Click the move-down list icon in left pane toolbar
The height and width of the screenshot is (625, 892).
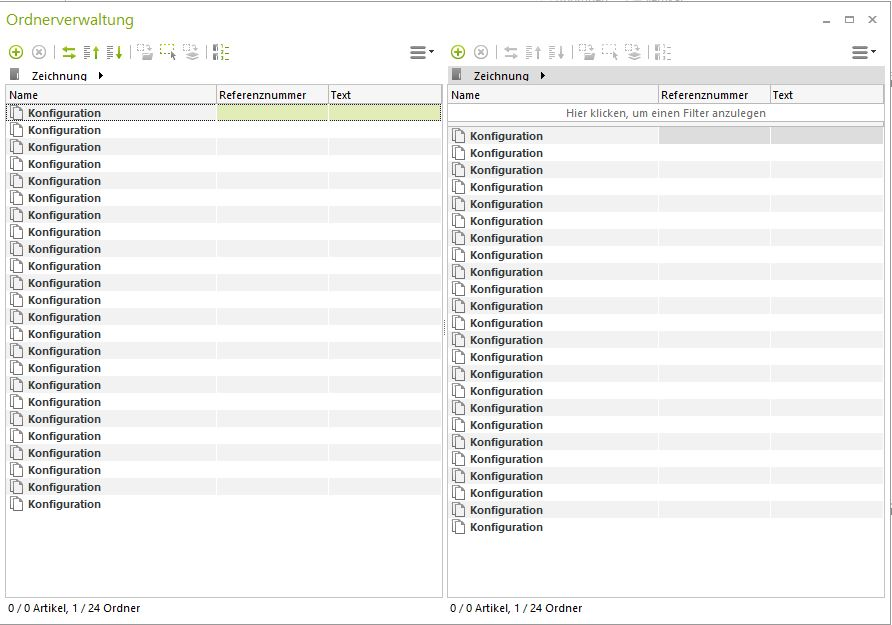(x=114, y=52)
